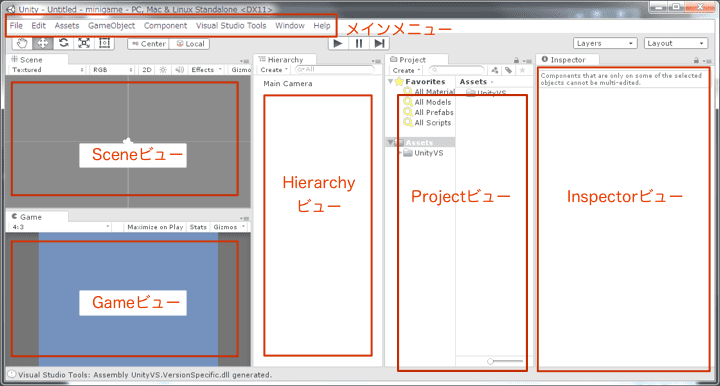Open Hierarchy panel options menu icon
The width and height of the screenshot is (720, 386).
click(x=376, y=61)
